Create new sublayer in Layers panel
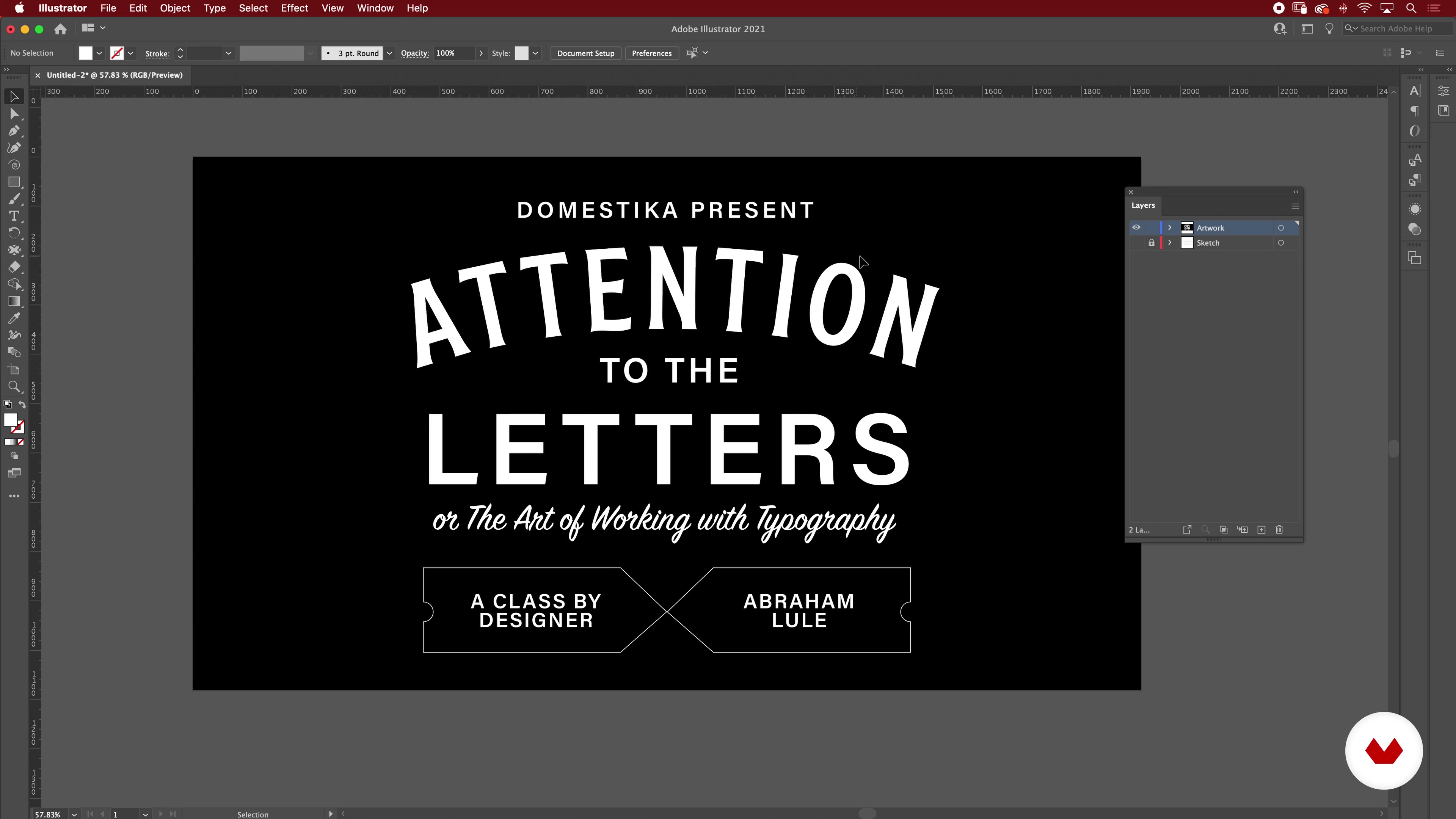This screenshot has width=1456, height=819. point(1242,530)
